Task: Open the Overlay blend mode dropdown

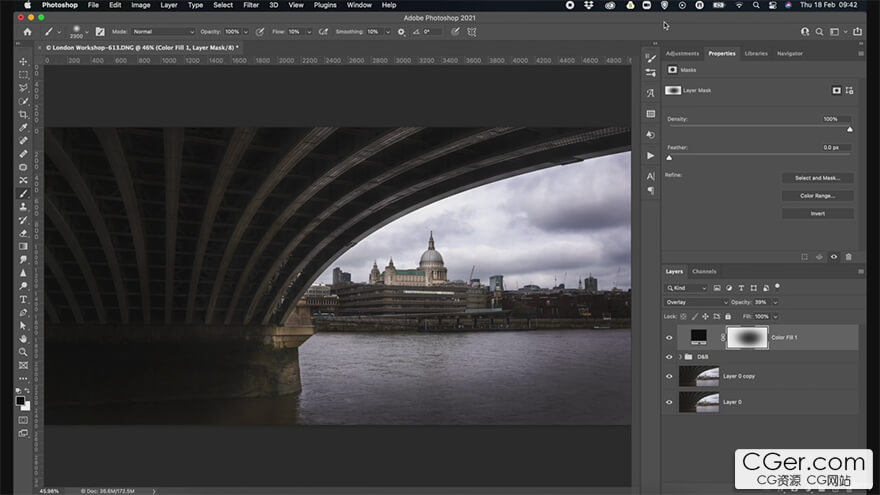Action: [696, 302]
